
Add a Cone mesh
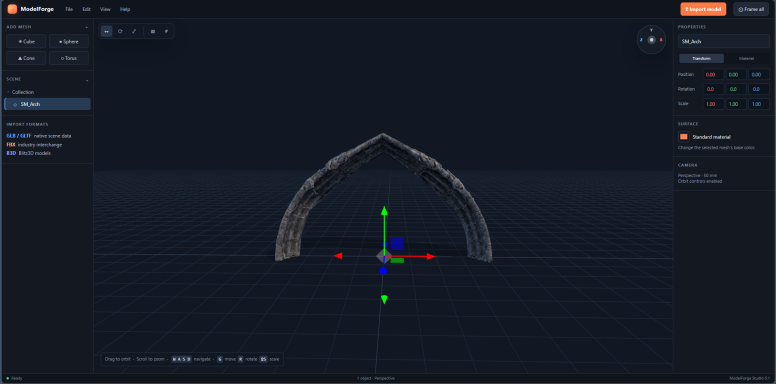(26, 58)
